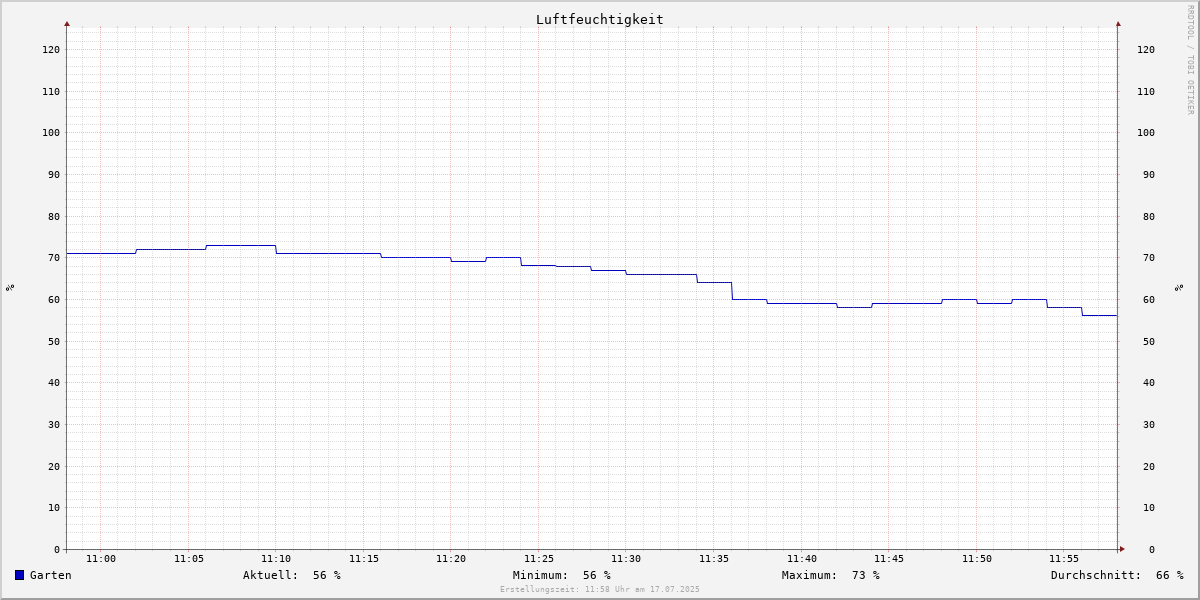Click the Minimum: 56 % statistic
The width and height of the screenshot is (1200, 600).
(x=562, y=575)
